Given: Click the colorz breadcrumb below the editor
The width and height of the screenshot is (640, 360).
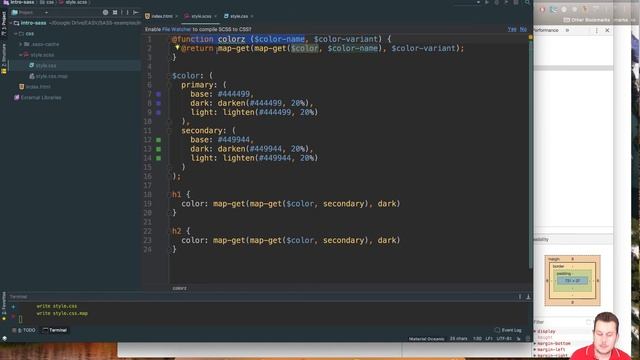Looking at the screenshot, I should 179,288.
